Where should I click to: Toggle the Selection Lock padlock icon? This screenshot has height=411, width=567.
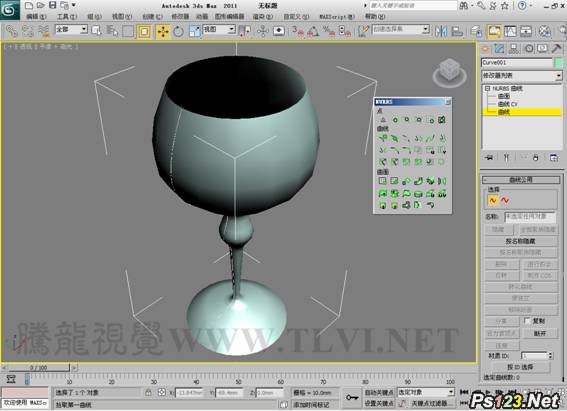click(148, 393)
